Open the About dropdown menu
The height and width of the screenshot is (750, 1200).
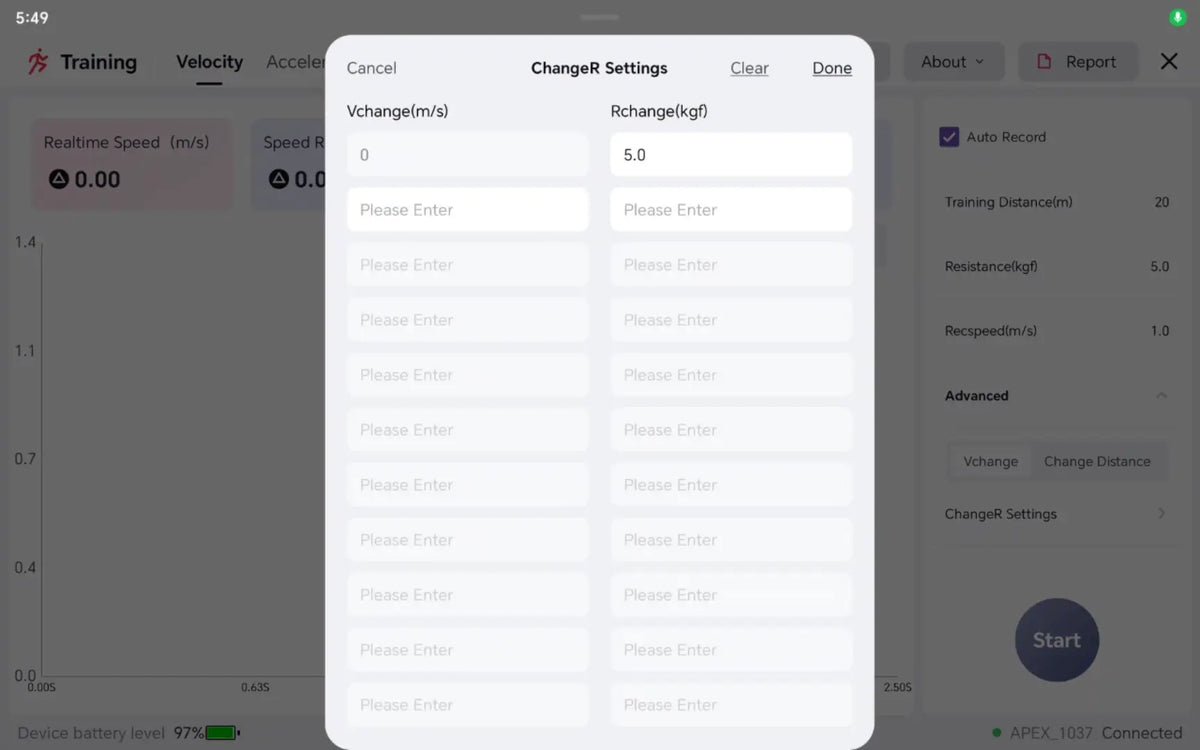point(952,62)
